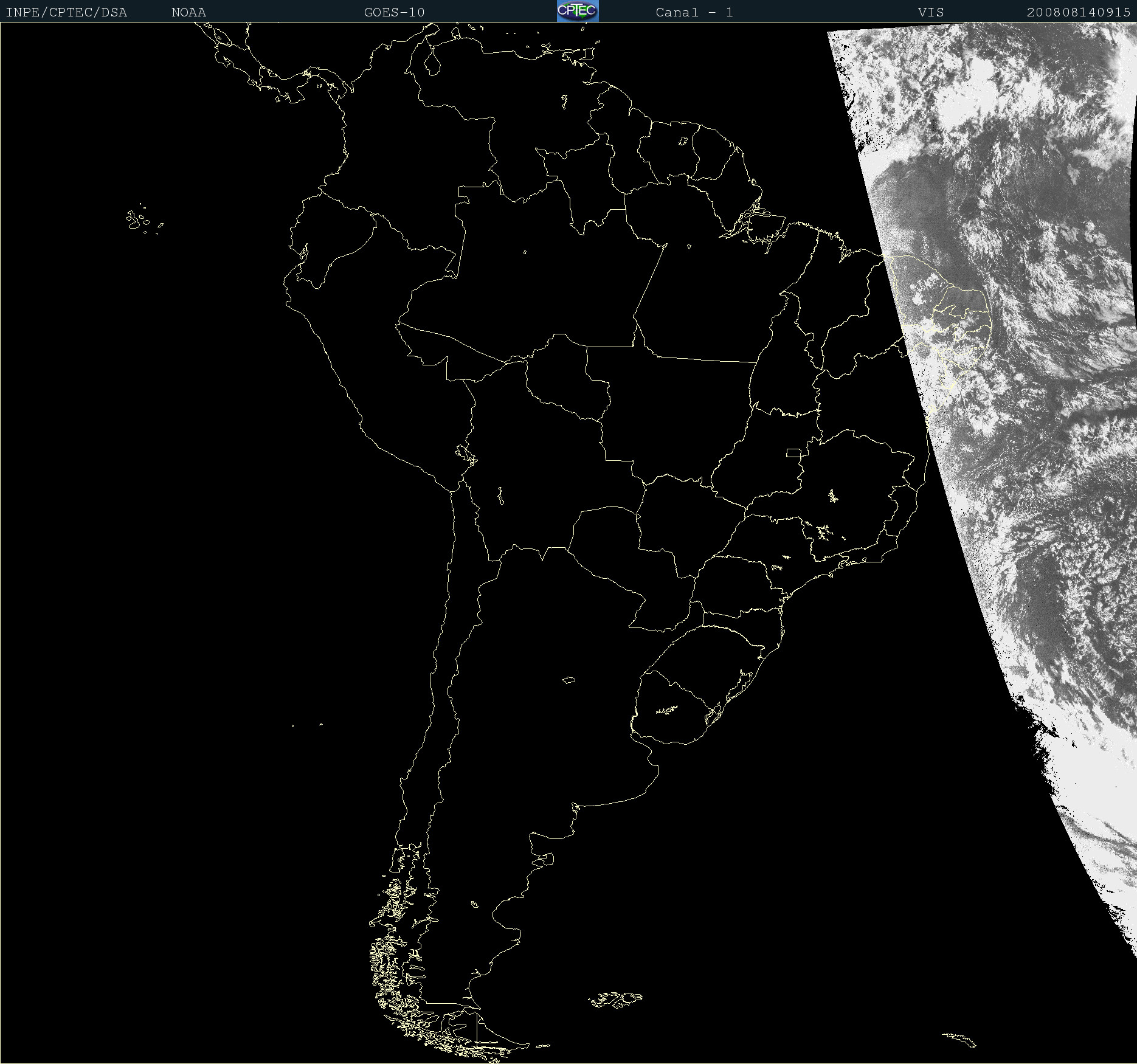Image resolution: width=1137 pixels, height=1064 pixels.
Task: Select the Canal - 1 label
Action: coord(694,12)
